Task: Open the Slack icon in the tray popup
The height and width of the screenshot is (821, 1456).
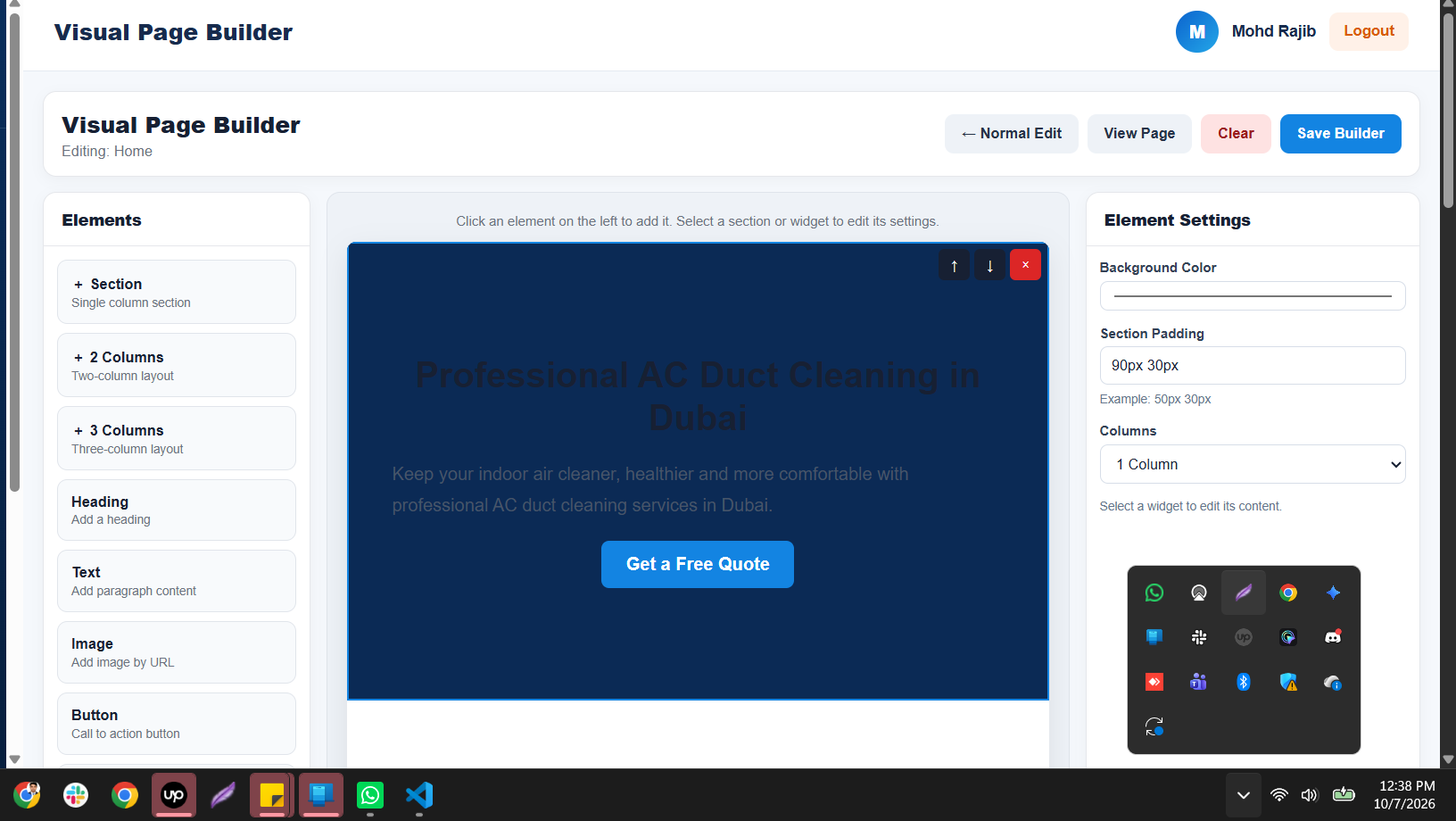Action: 1199,637
